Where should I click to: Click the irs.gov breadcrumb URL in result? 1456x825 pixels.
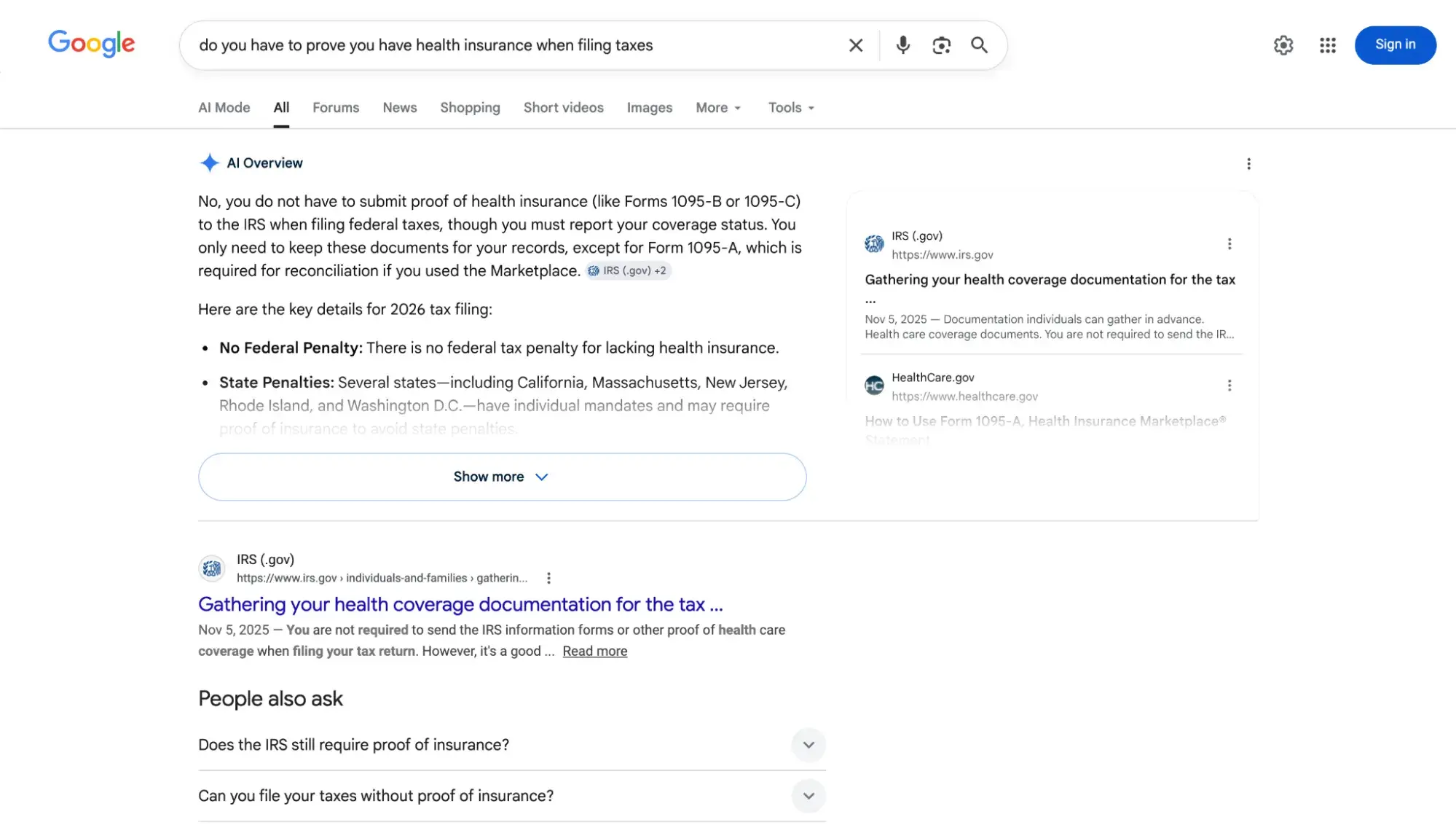(382, 578)
